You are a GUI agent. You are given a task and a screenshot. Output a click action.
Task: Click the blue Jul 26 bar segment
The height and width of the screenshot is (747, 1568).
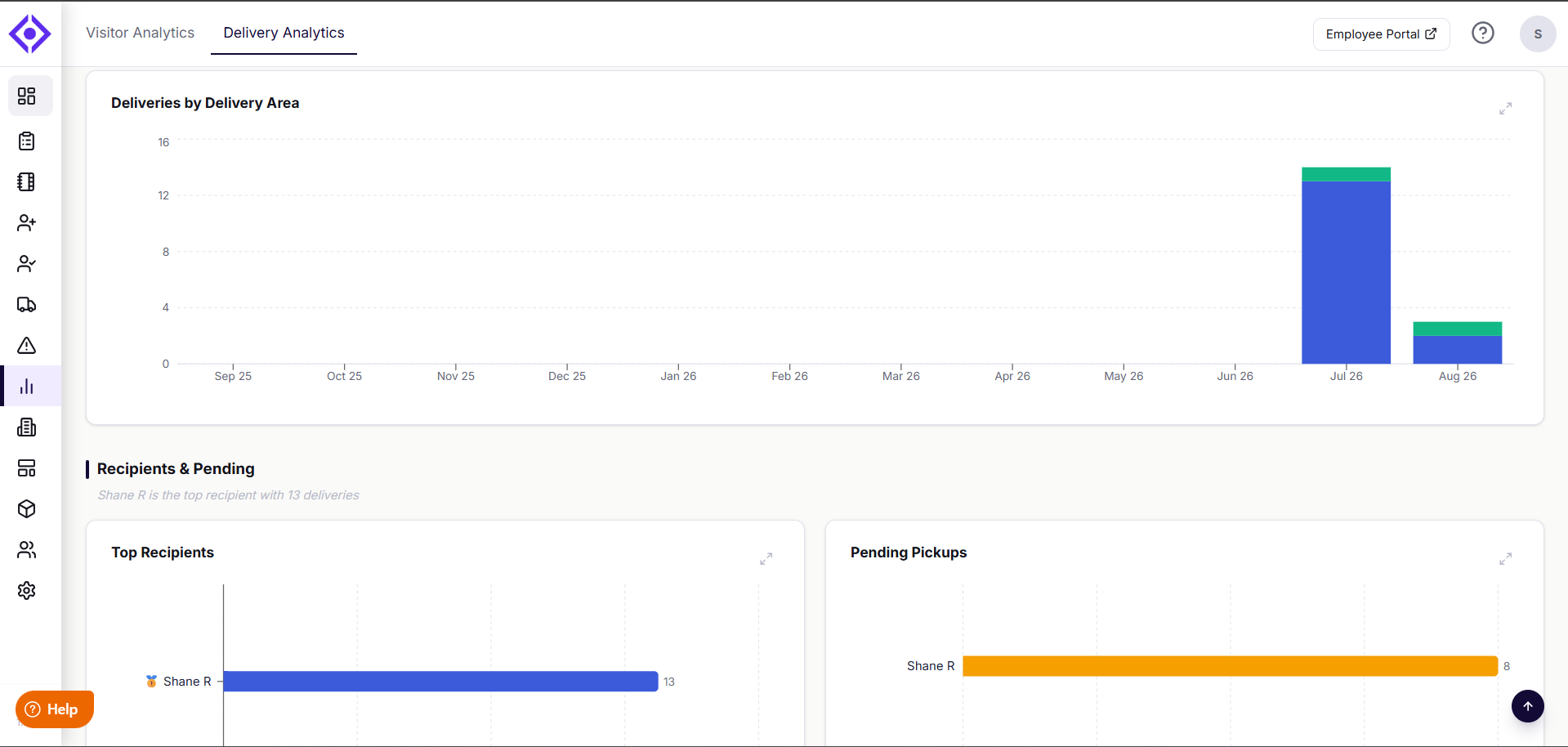tap(1346, 272)
